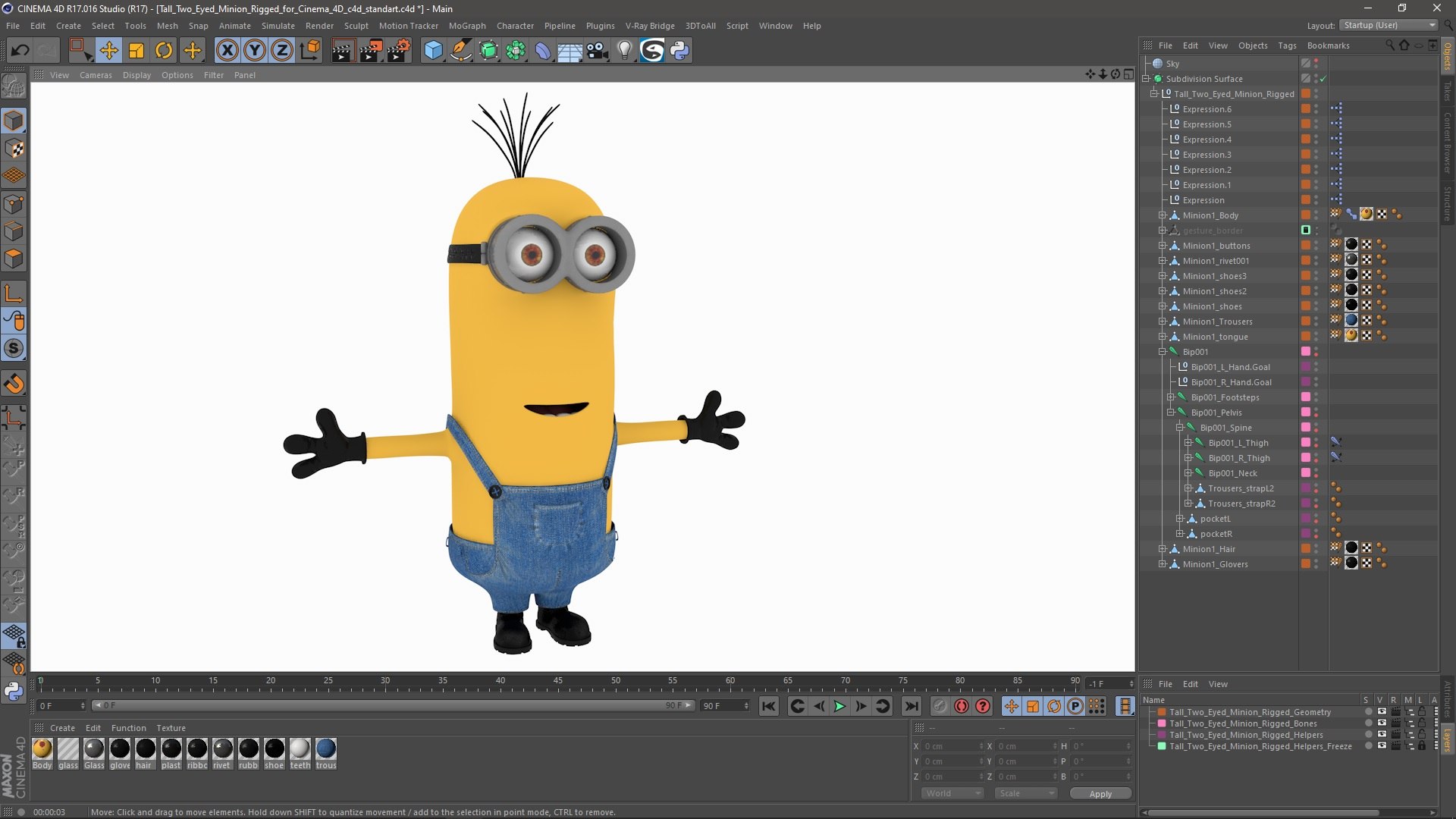This screenshot has width=1456, height=819.
Task: Open the Character menu
Action: (515, 26)
